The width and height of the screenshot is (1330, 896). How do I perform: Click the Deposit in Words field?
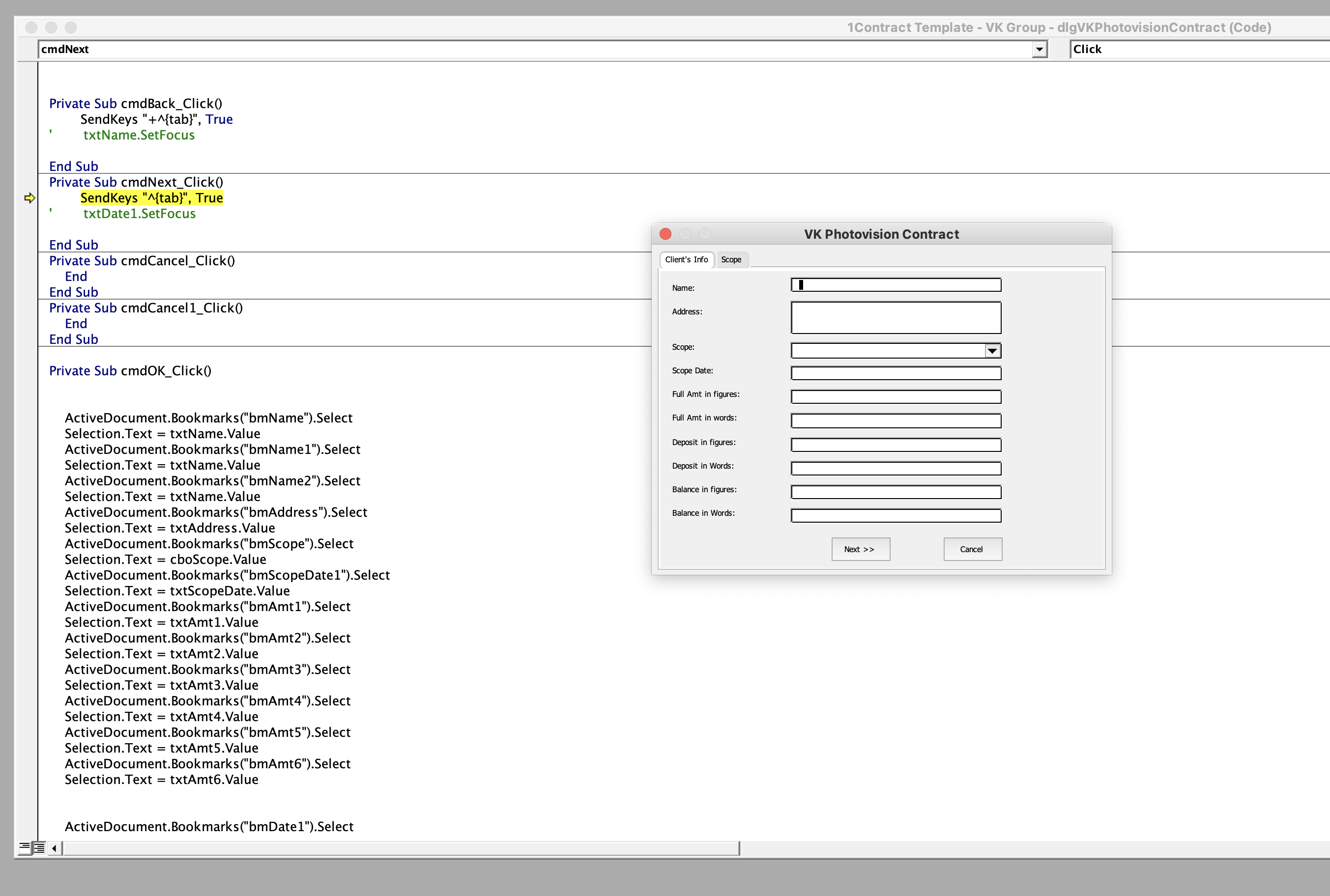(896, 468)
